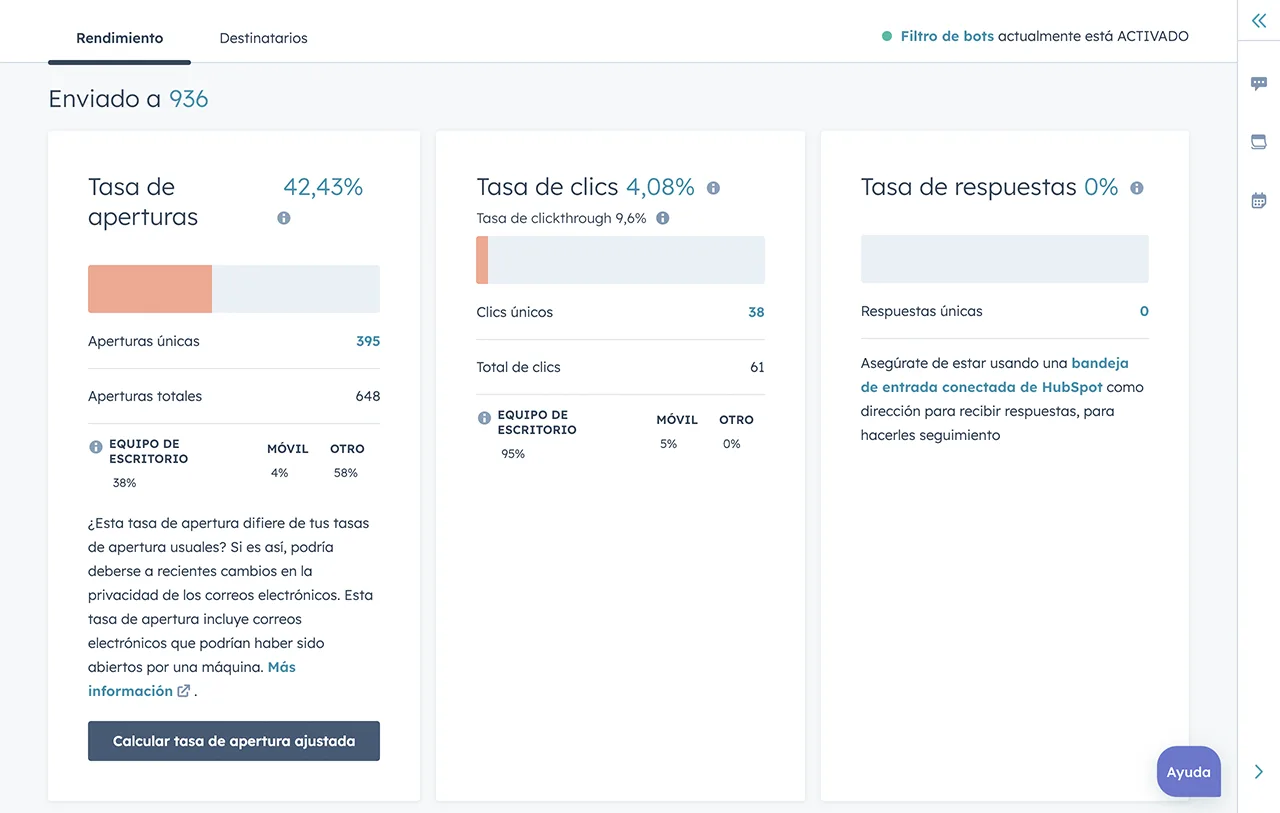Open the 38 Clics únicos count

[756, 312]
